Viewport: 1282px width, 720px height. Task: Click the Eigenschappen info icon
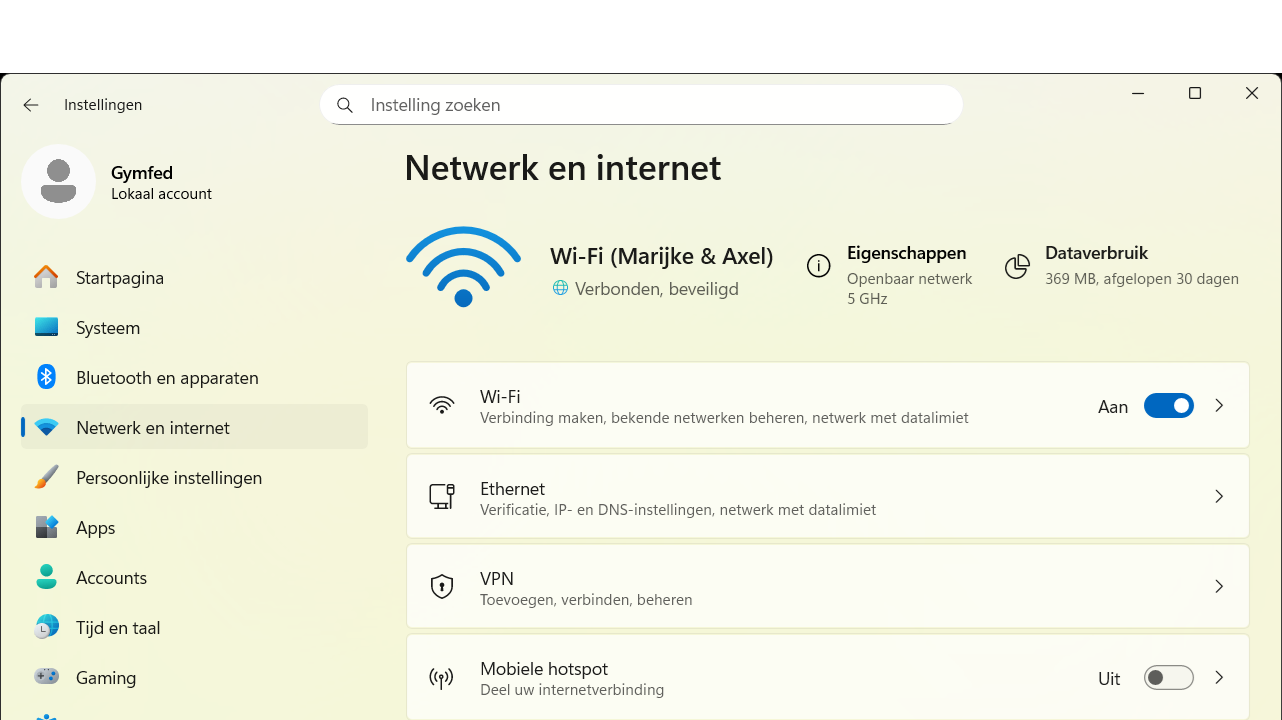pyautogui.click(x=818, y=266)
